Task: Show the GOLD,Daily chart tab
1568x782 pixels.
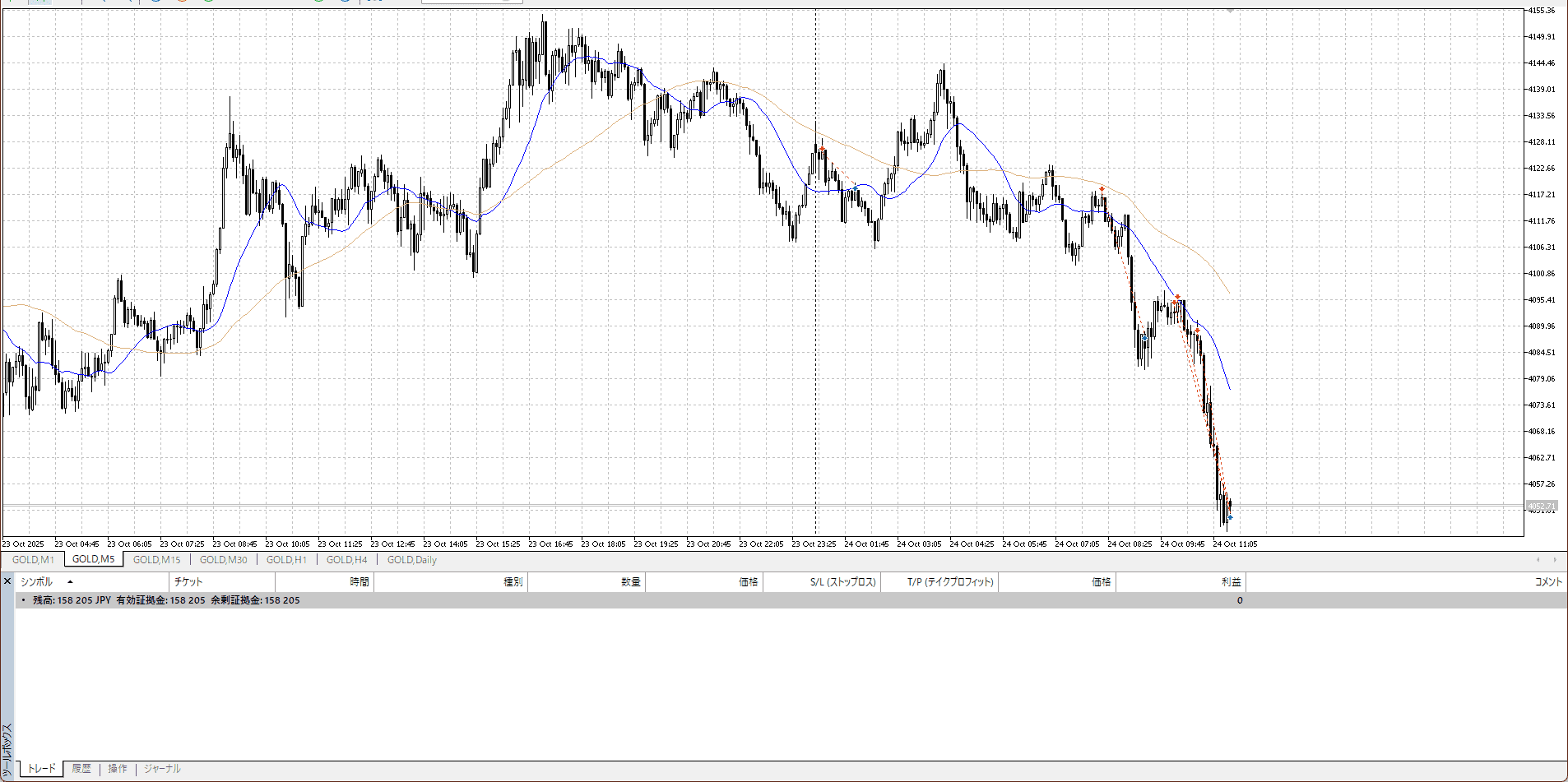Action: coord(411,560)
